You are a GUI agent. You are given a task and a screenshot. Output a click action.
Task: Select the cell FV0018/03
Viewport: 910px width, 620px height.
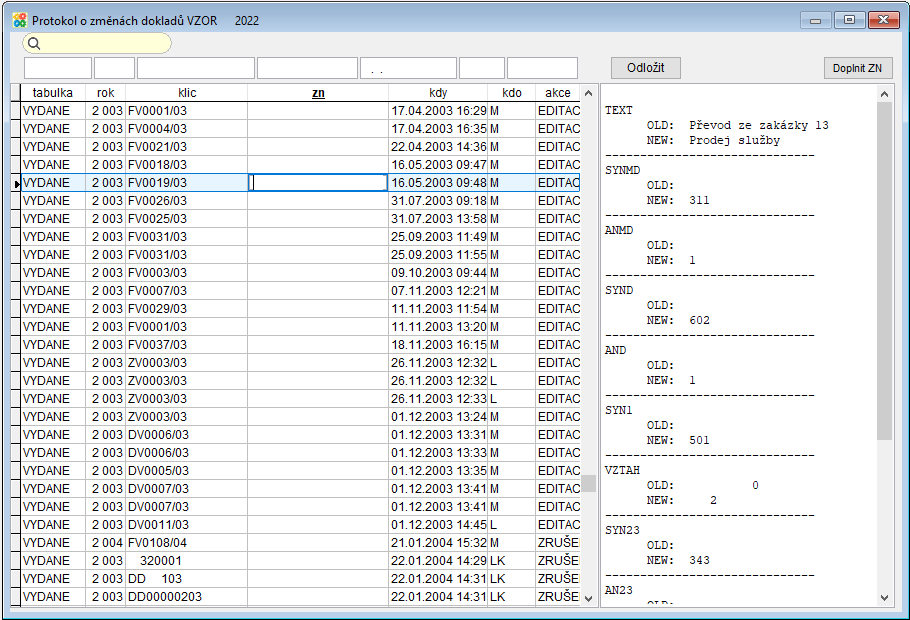click(x=186, y=165)
